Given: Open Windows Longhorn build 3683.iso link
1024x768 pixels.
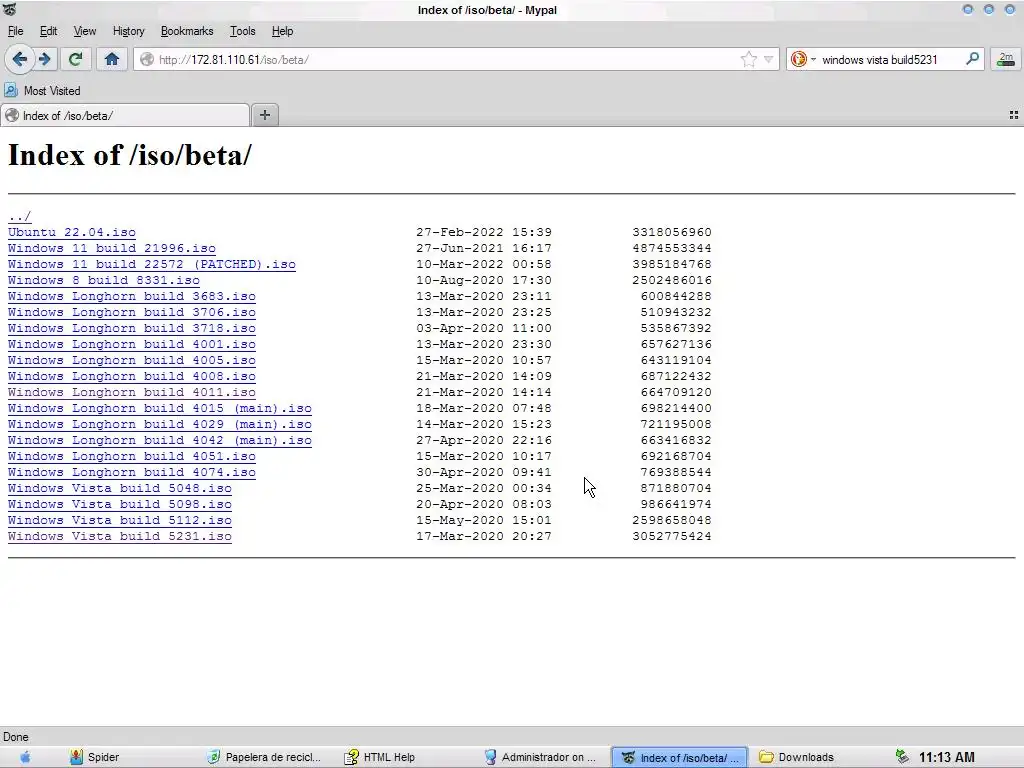Looking at the screenshot, I should [132, 296].
